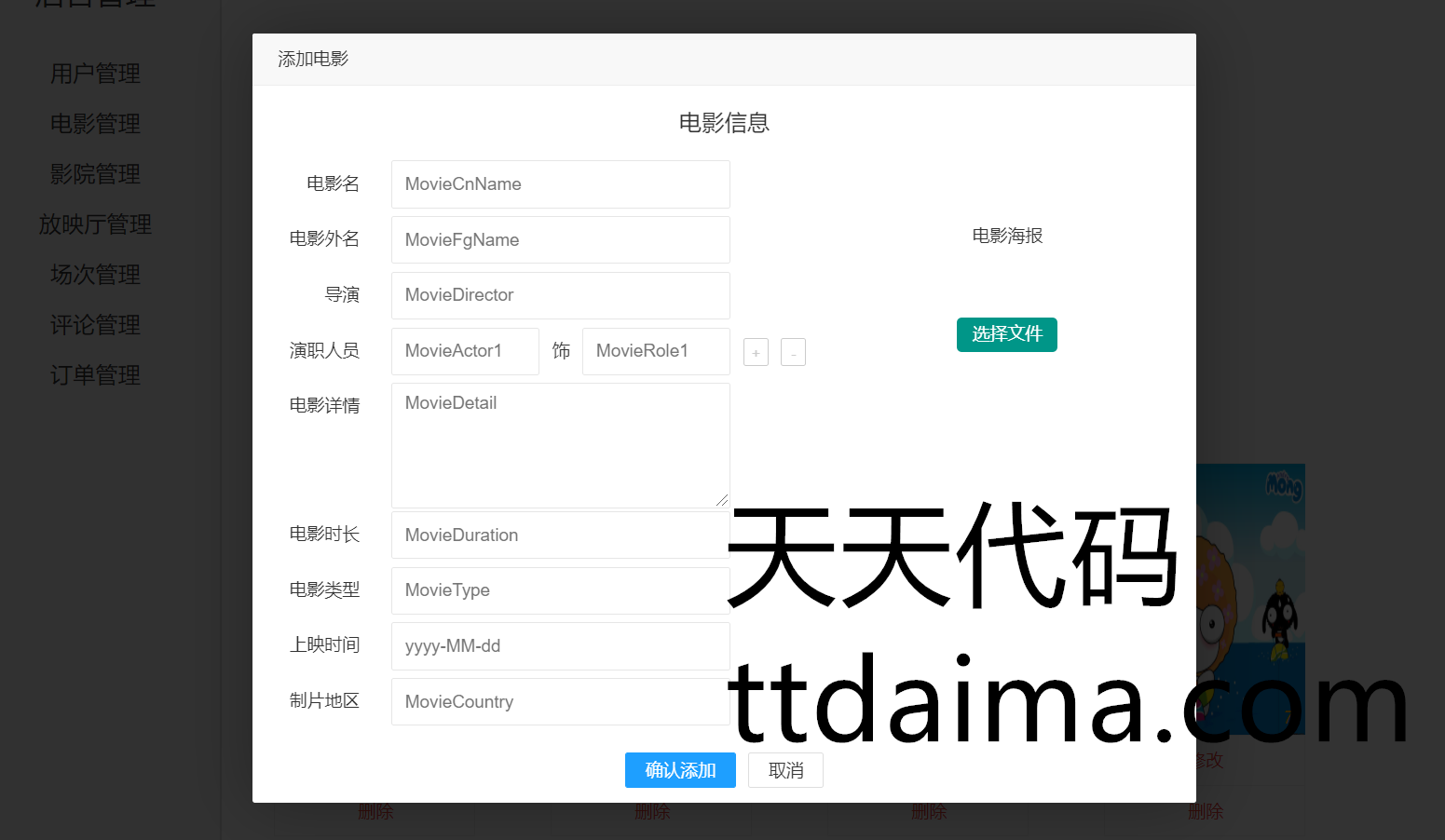Focus the MovieCnName input field
This screenshot has height=840, width=1445.
click(x=560, y=184)
